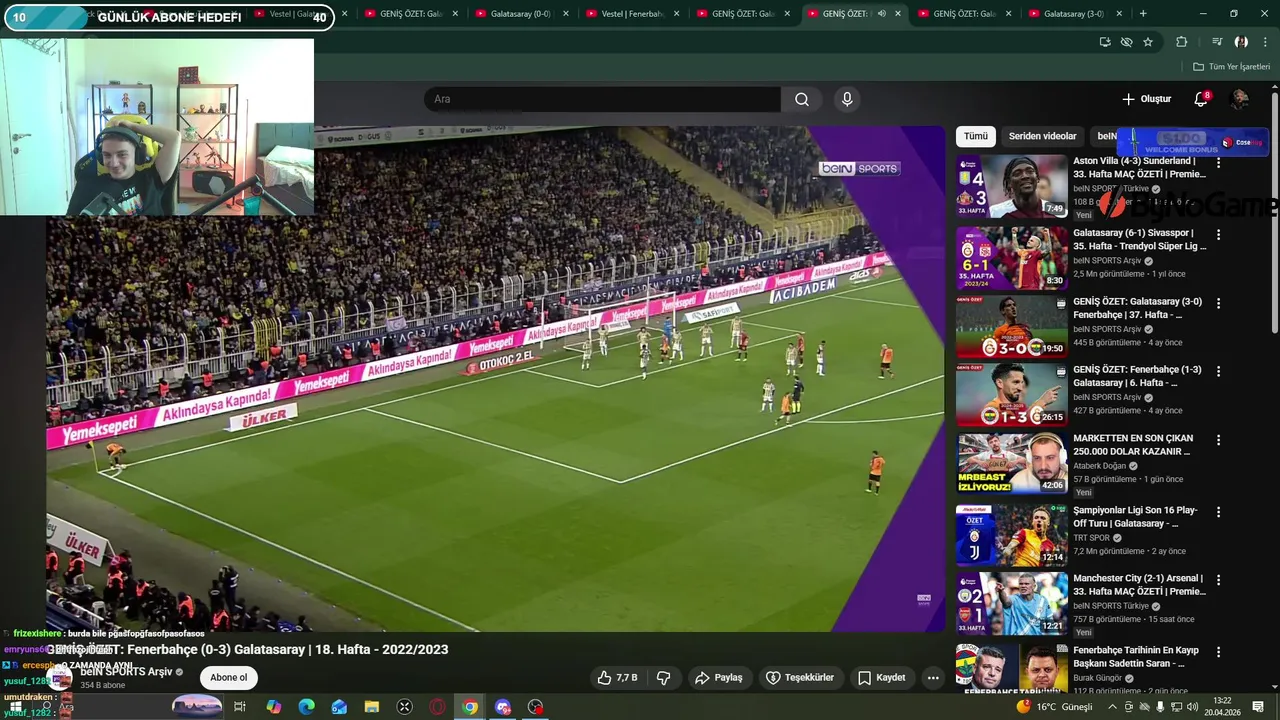
Task: Click the crossed-eye icon in address bar
Action: 1127,42
